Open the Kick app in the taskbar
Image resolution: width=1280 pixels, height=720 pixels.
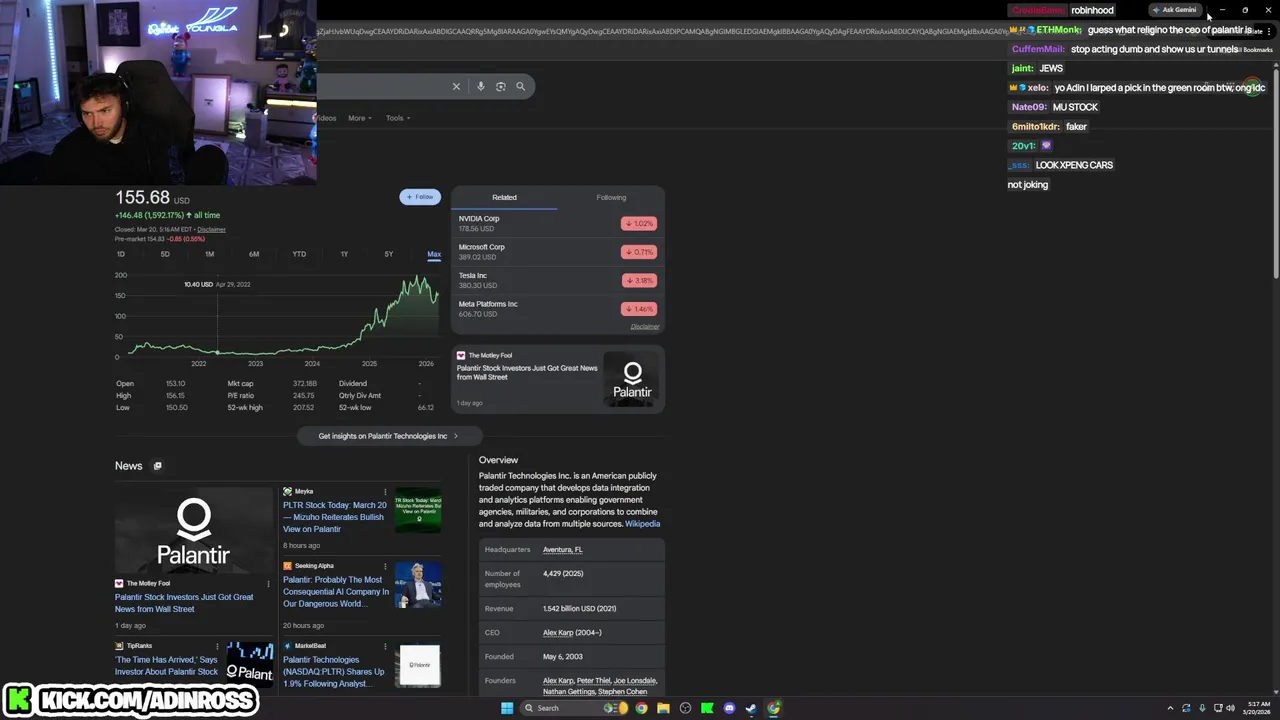pyautogui.click(x=707, y=708)
